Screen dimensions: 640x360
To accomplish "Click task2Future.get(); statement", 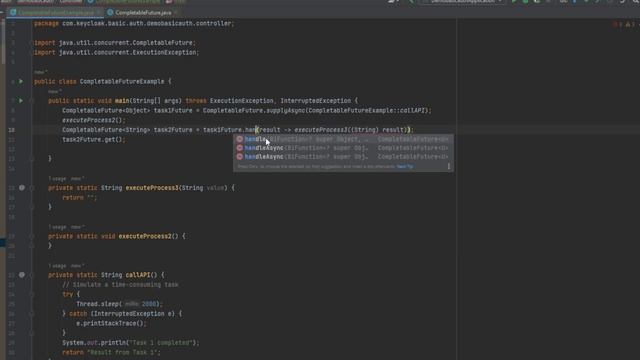I will pyautogui.click(x=94, y=140).
